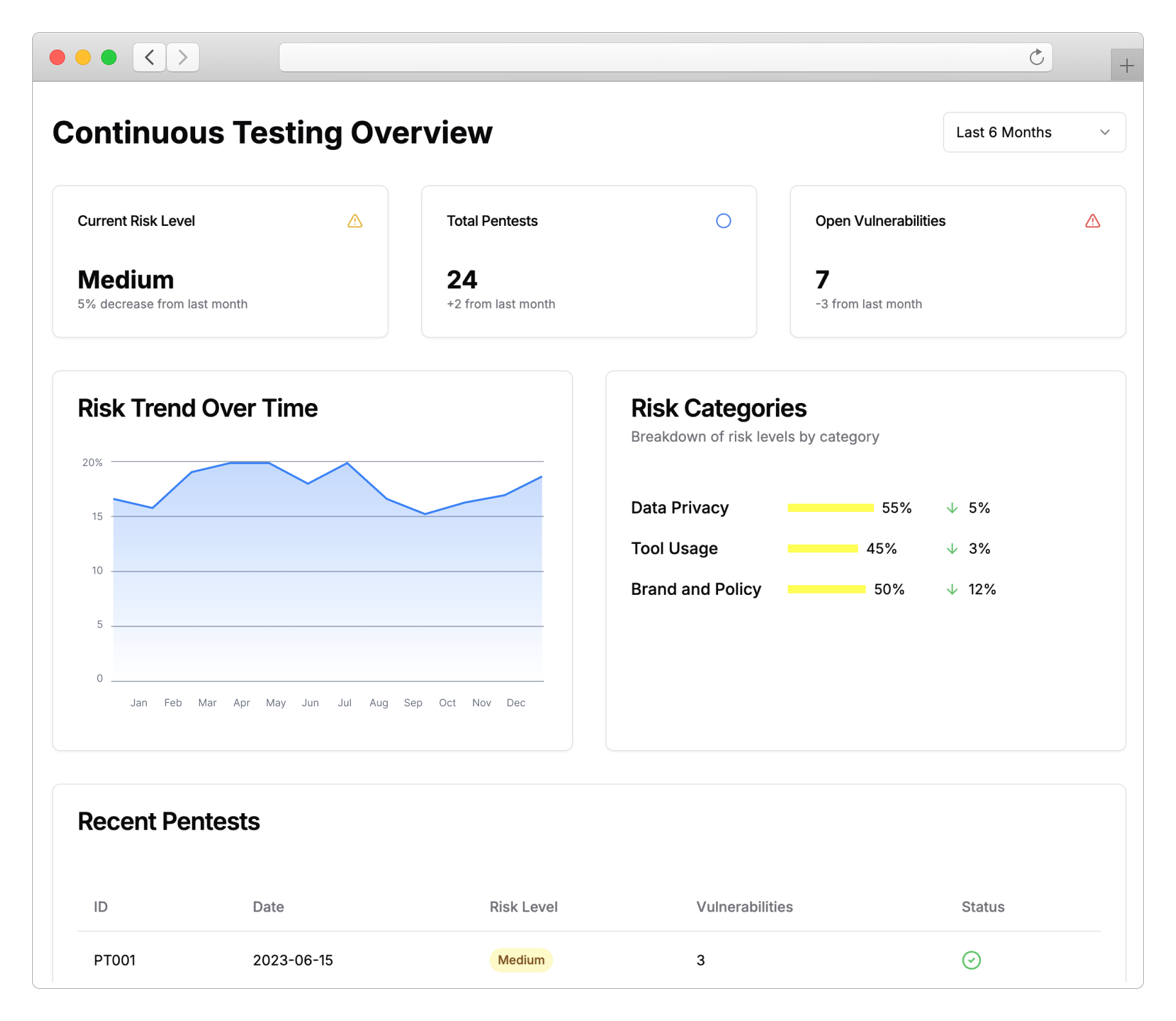Select the Recent Pentests section heading
1176x1021 pixels.
coord(168,821)
